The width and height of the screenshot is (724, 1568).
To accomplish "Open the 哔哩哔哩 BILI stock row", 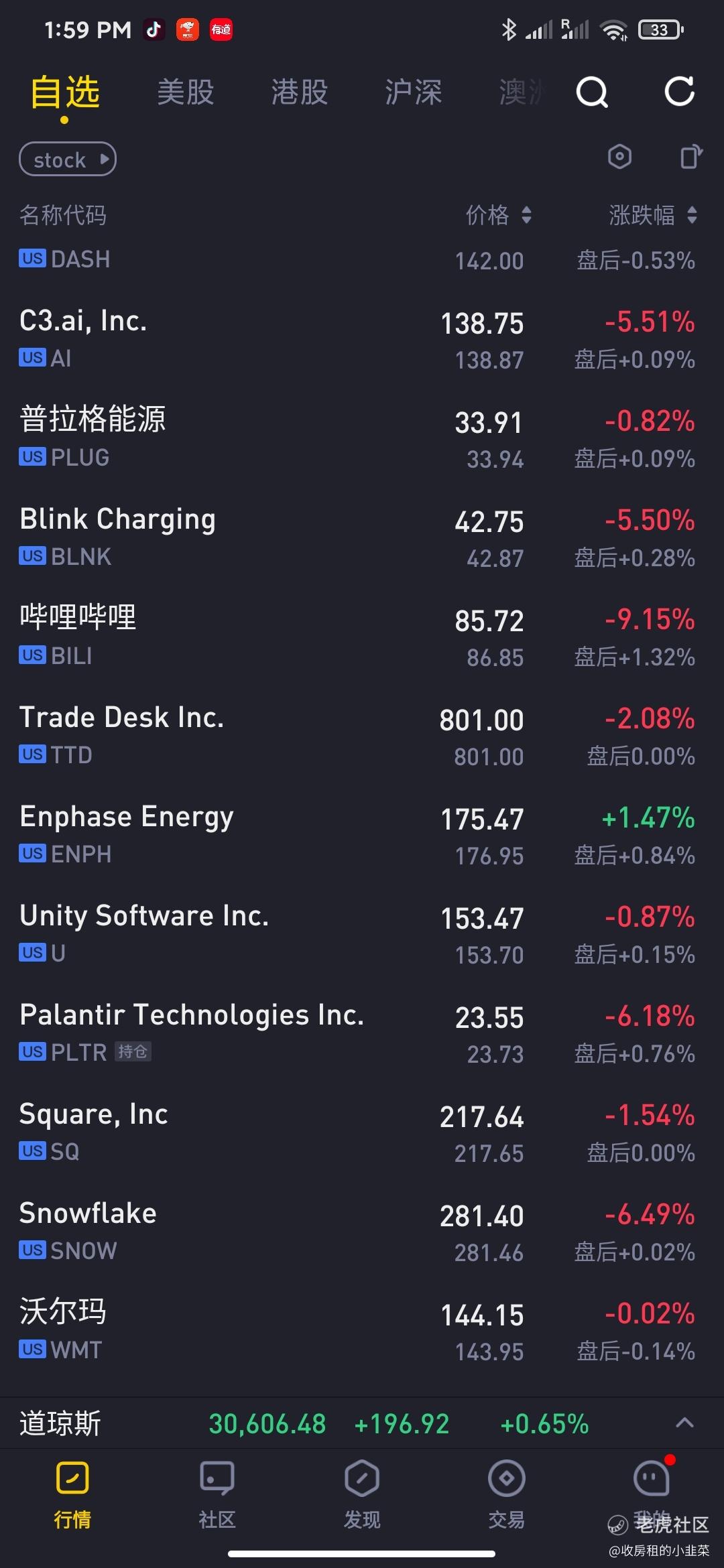I will point(362,636).
